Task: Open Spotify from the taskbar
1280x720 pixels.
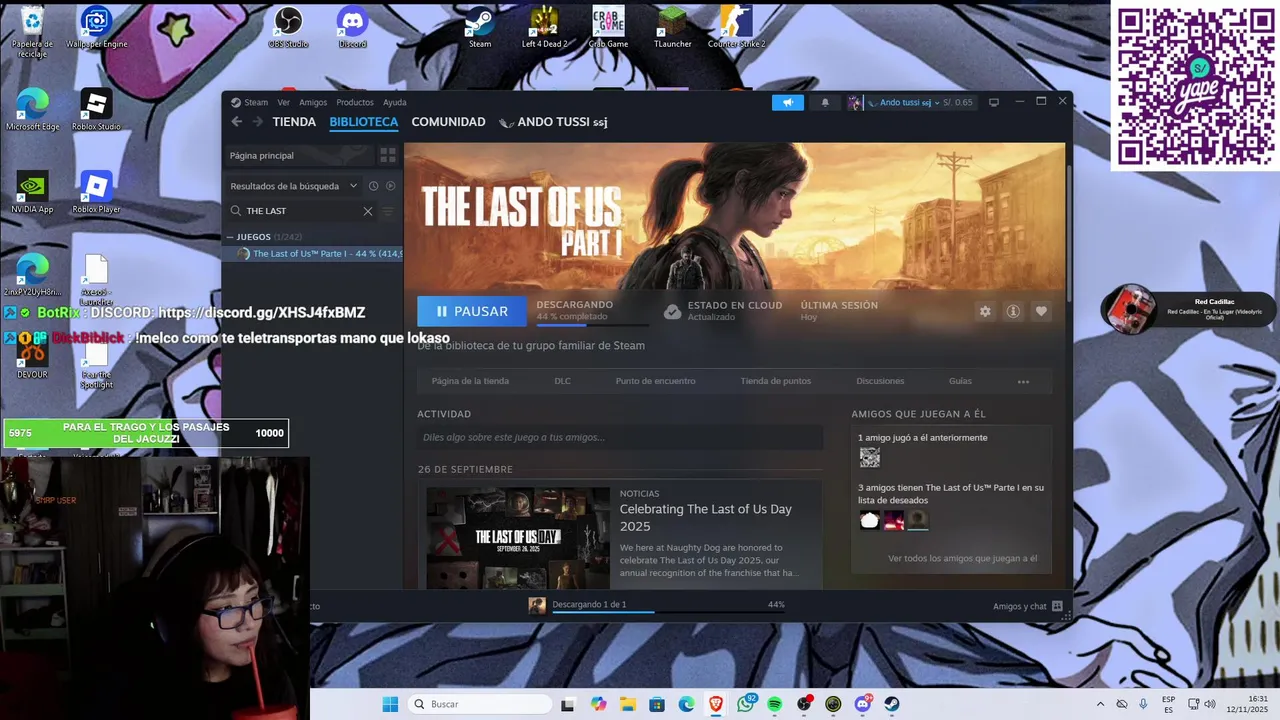Action: [x=775, y=704]
